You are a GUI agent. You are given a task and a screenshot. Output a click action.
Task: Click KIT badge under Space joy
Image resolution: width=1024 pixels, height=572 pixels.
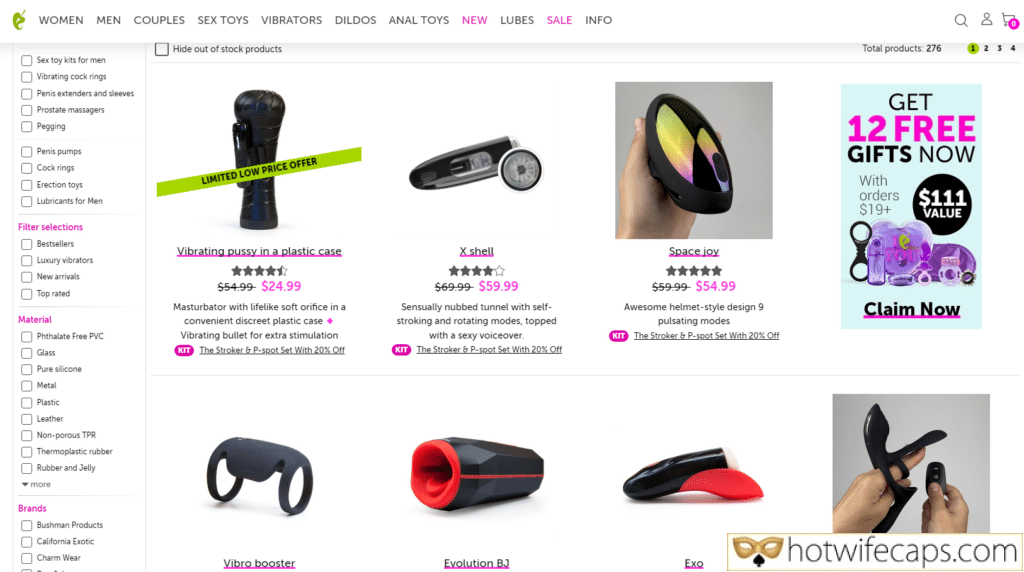click(x=618, y=336)
